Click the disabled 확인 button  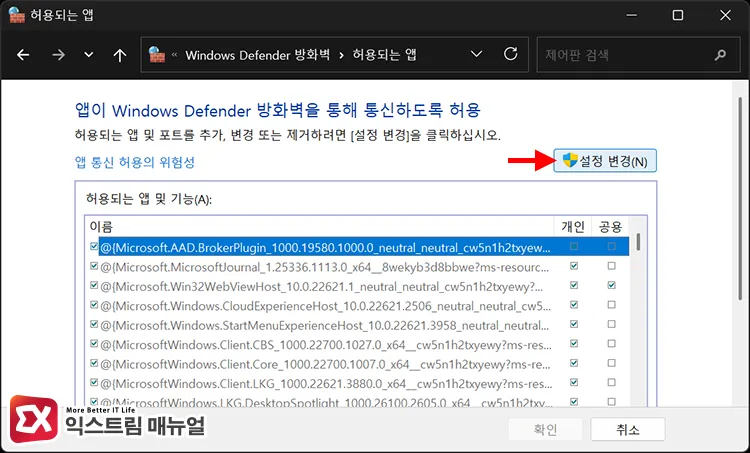(545, 430)
